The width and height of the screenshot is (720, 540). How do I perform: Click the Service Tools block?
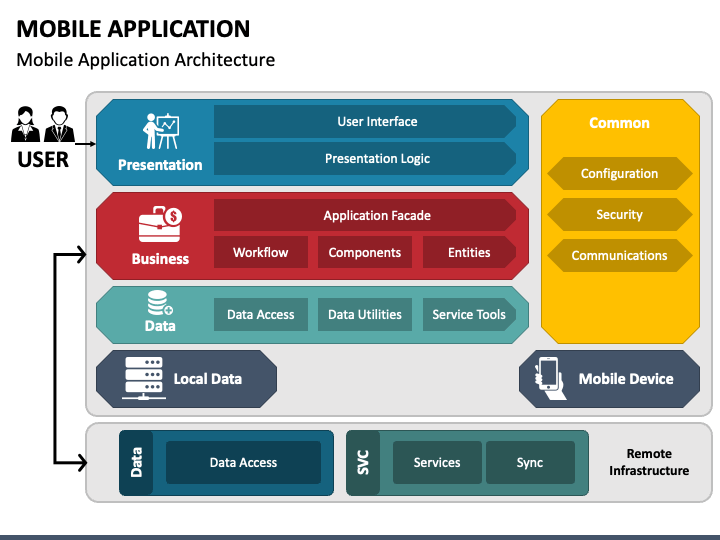tap(469, 315)
